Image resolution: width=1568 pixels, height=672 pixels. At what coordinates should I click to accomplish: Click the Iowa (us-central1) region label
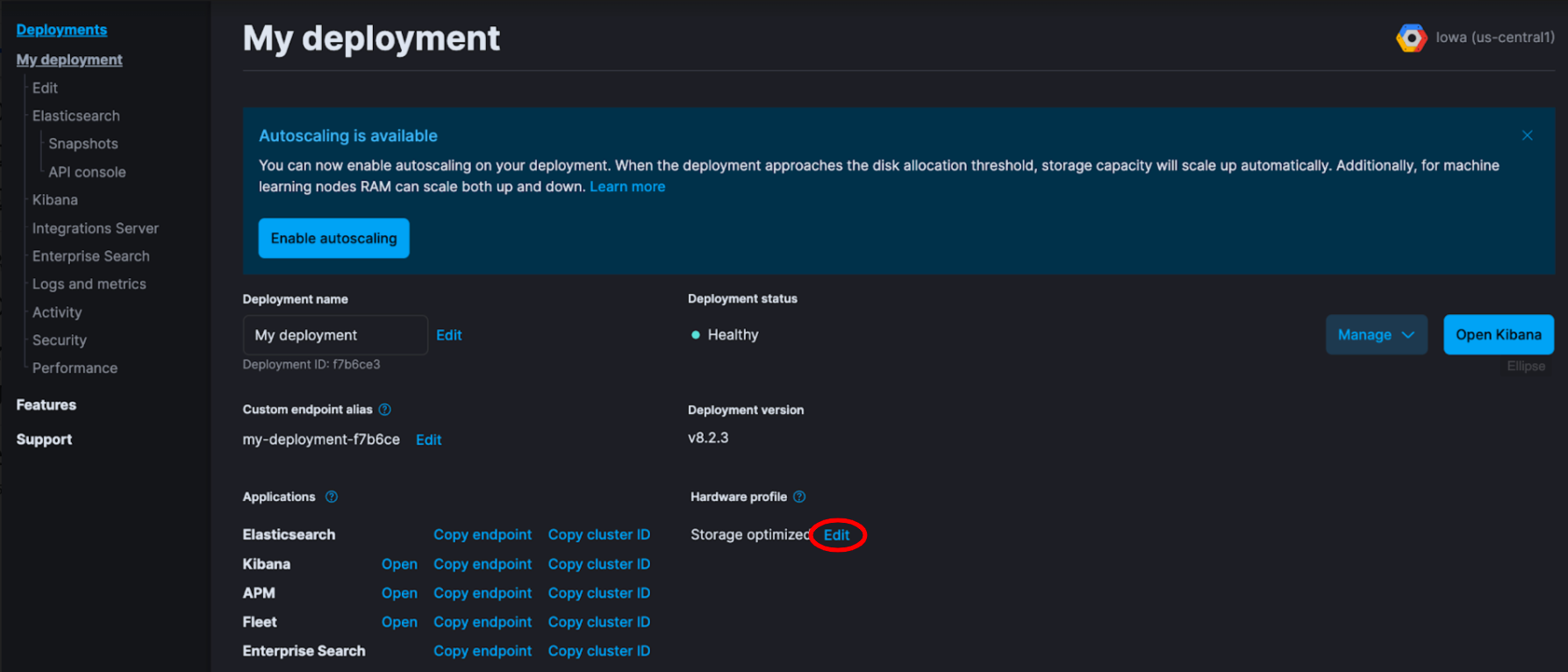pyautogui.click(x=1495, y=38)
